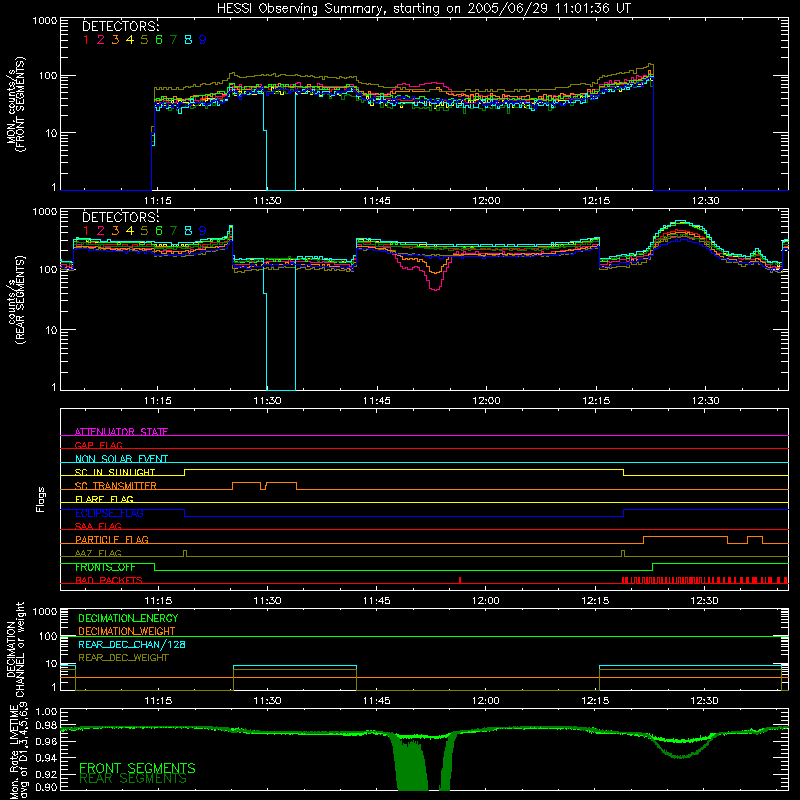
Task: Click the DETECTORS: label in rear segments plot
Action: (120, 217)
